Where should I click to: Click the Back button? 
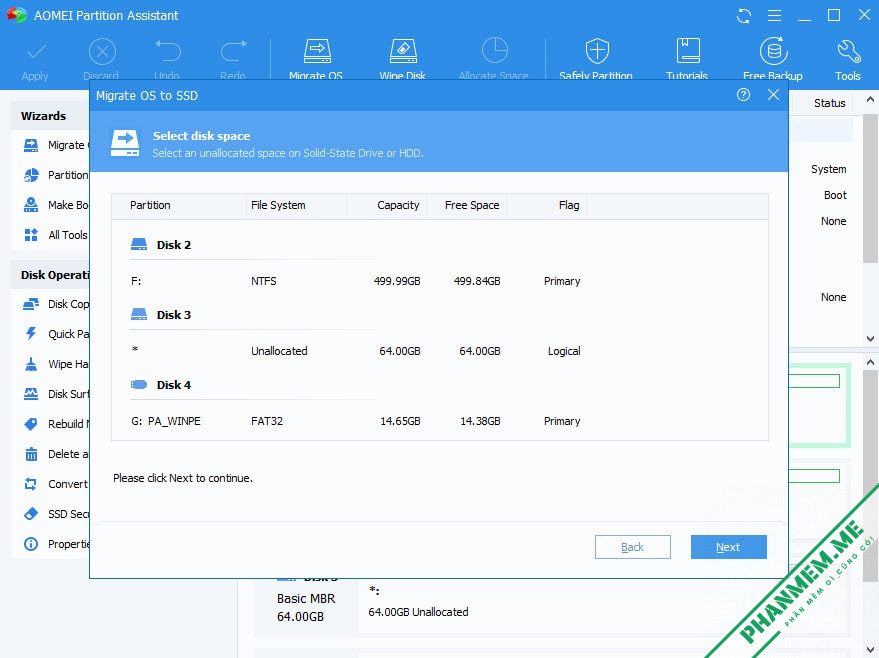pos(632,547)
